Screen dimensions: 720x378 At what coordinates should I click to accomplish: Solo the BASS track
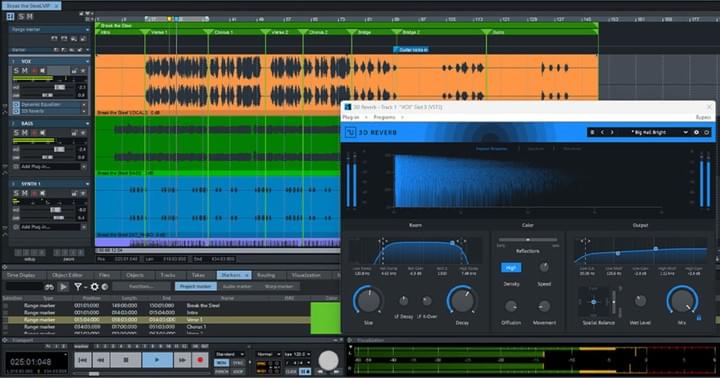pyautogui.click(x=16, y=133)
